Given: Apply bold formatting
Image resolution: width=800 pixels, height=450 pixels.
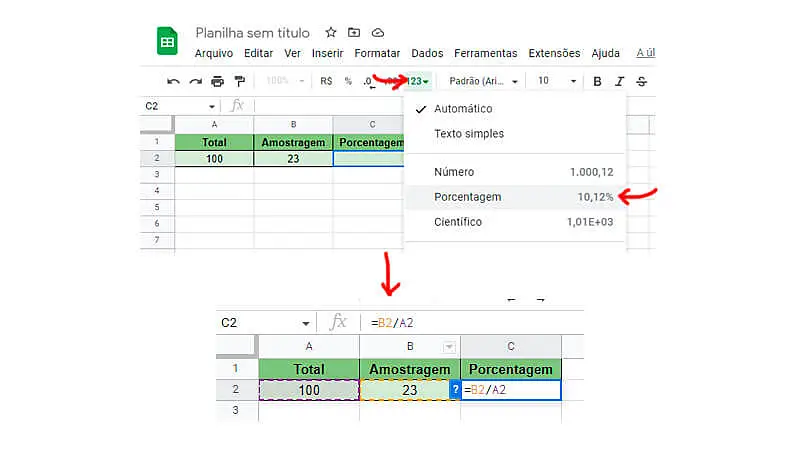Looking at the screenshot, I should click(x=597, y=81).
